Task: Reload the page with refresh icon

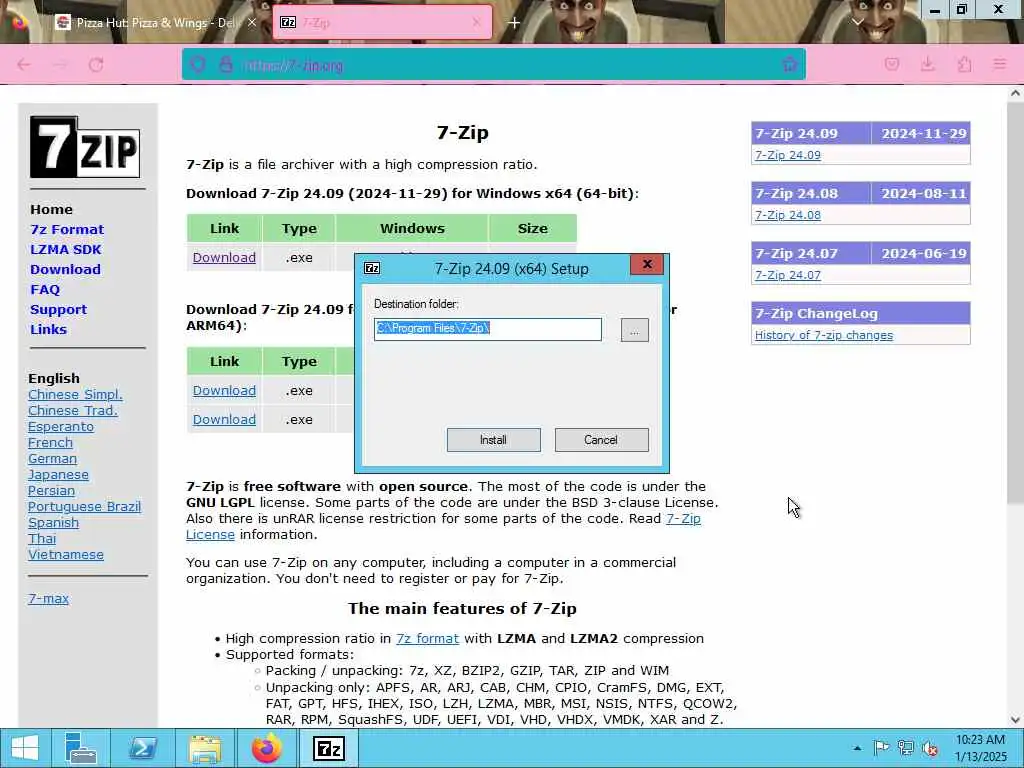Action: click(97, 65)
